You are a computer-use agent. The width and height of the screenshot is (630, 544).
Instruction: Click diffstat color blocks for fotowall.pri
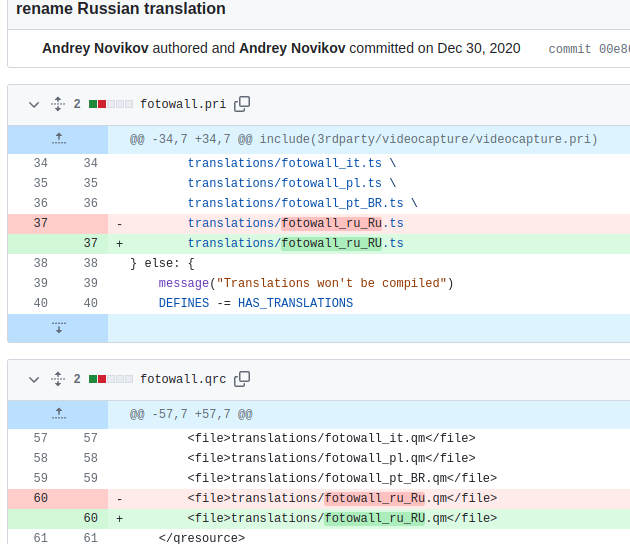110,103
